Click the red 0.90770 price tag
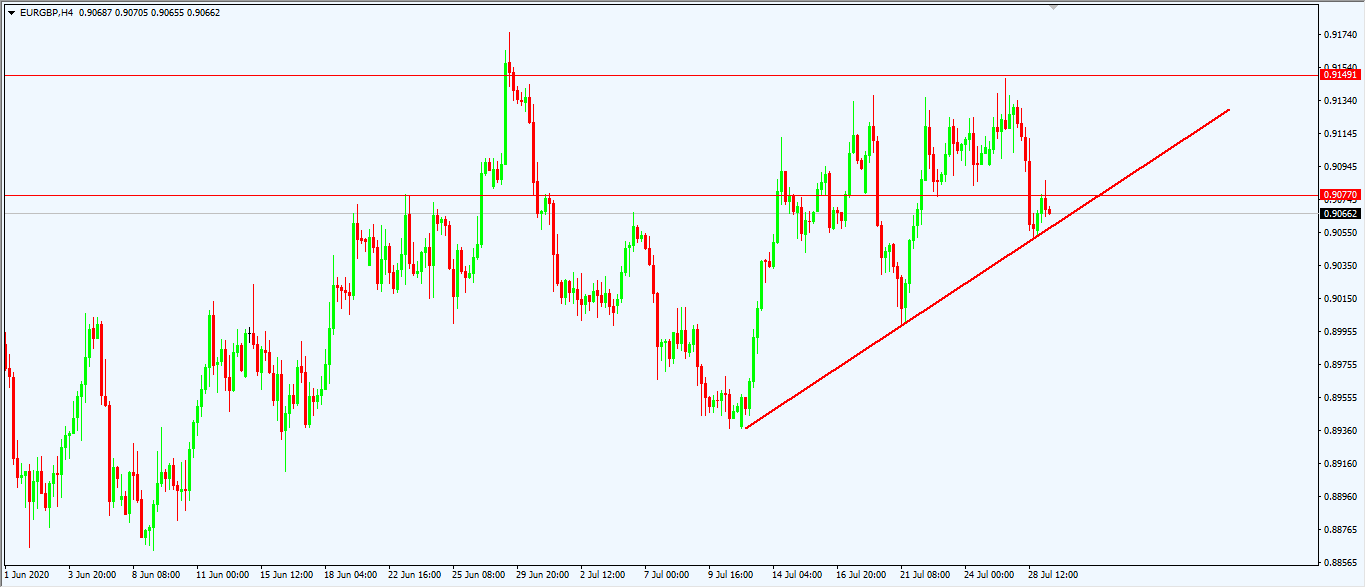The image size is (1366, 588). pos(1340,195)
